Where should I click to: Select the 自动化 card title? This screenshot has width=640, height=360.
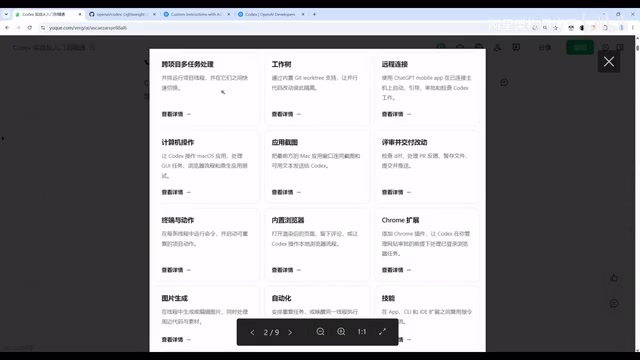[281, 298]
